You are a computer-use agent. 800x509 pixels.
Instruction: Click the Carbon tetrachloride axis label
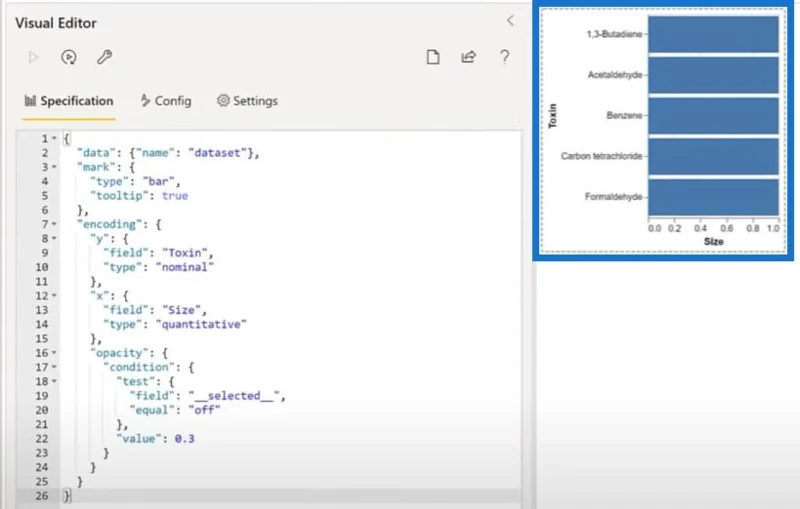click(602, 156)
